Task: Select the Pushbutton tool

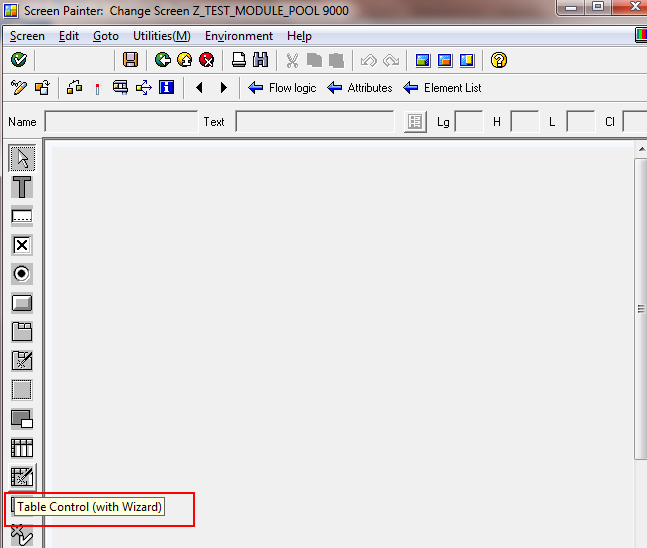Action: point(22,303)
